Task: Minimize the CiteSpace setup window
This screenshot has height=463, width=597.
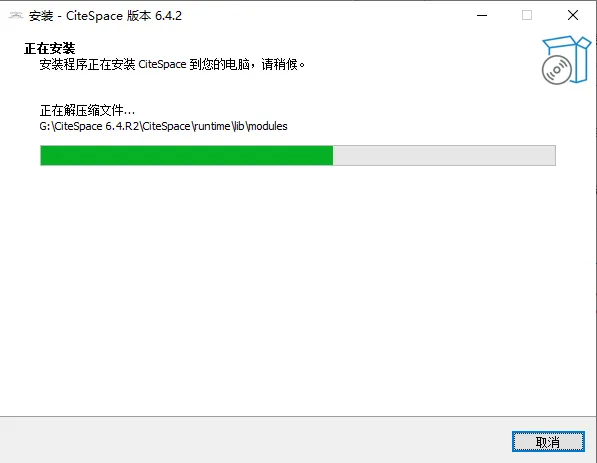Action: [482, 16]
